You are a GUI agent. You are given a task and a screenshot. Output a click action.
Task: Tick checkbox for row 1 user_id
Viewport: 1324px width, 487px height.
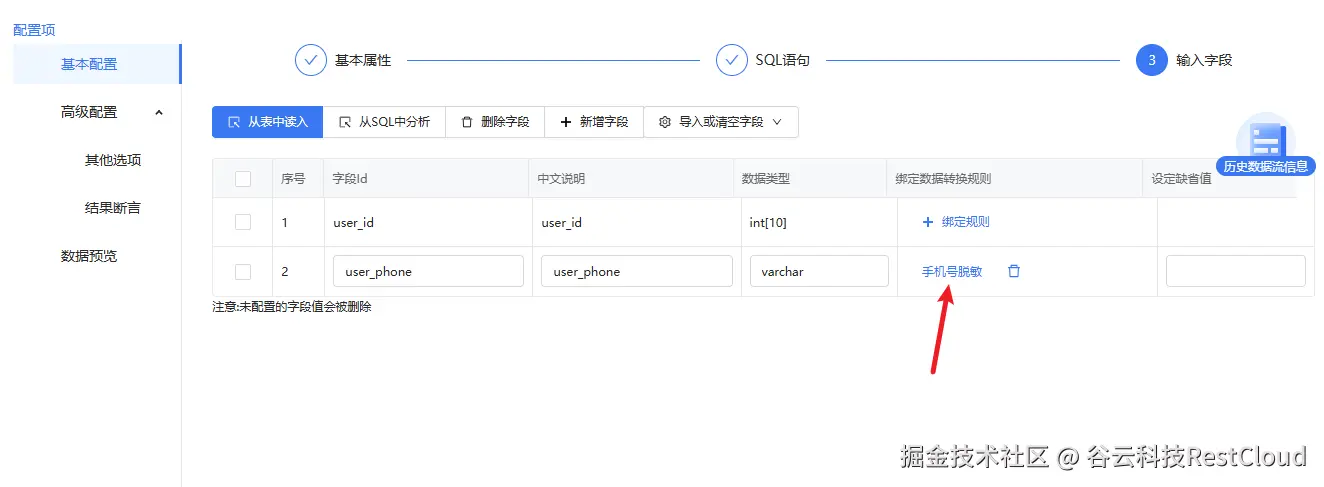pos(243,222)
